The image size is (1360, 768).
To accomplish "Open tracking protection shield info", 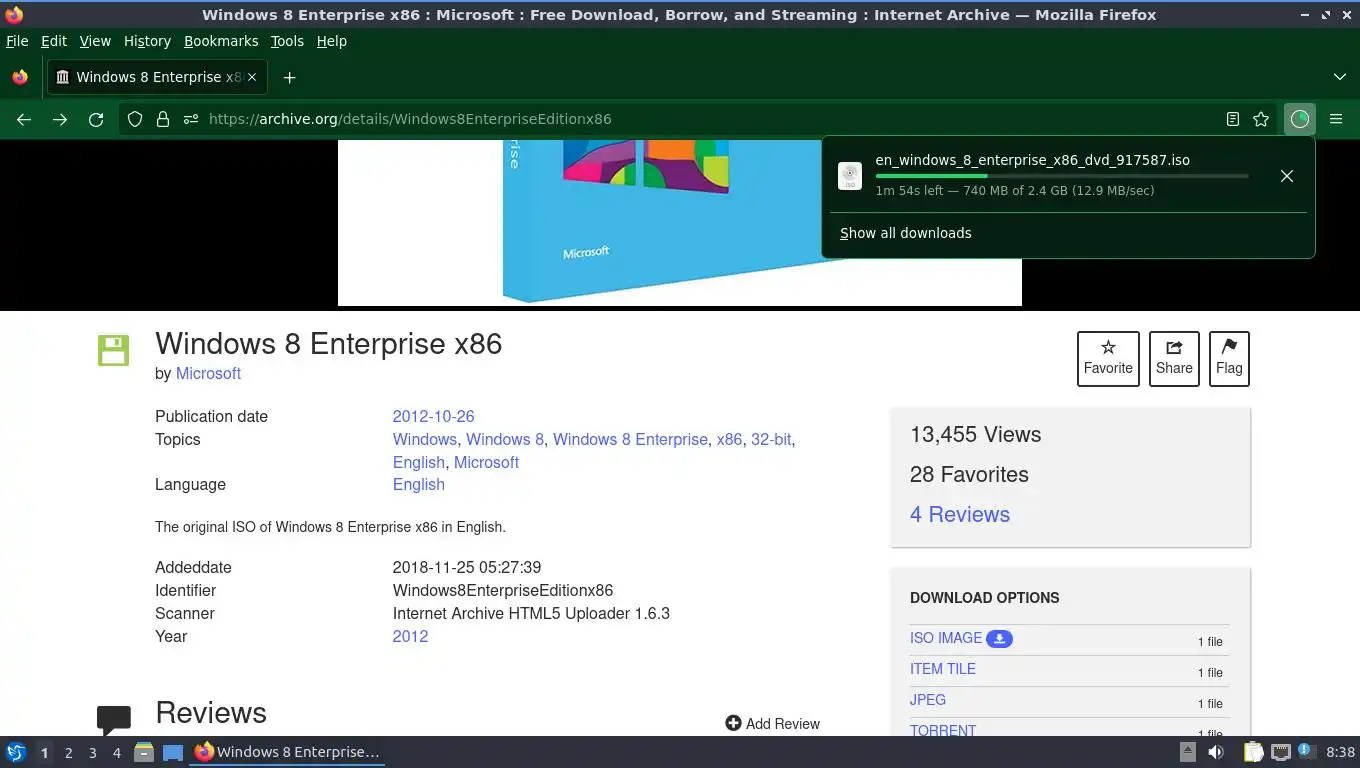I will pos(135,119).
